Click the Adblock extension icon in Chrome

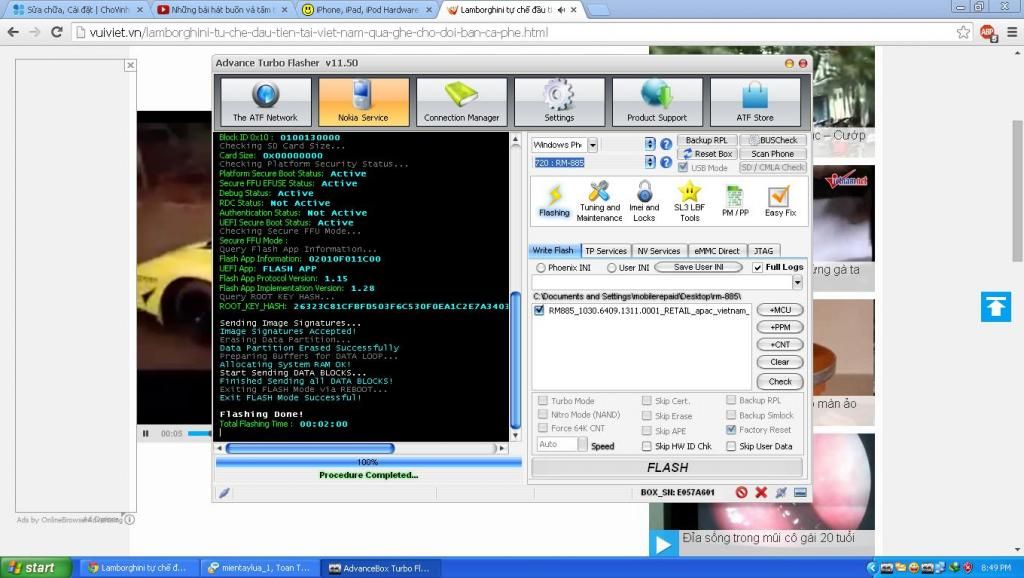[988, 32]
